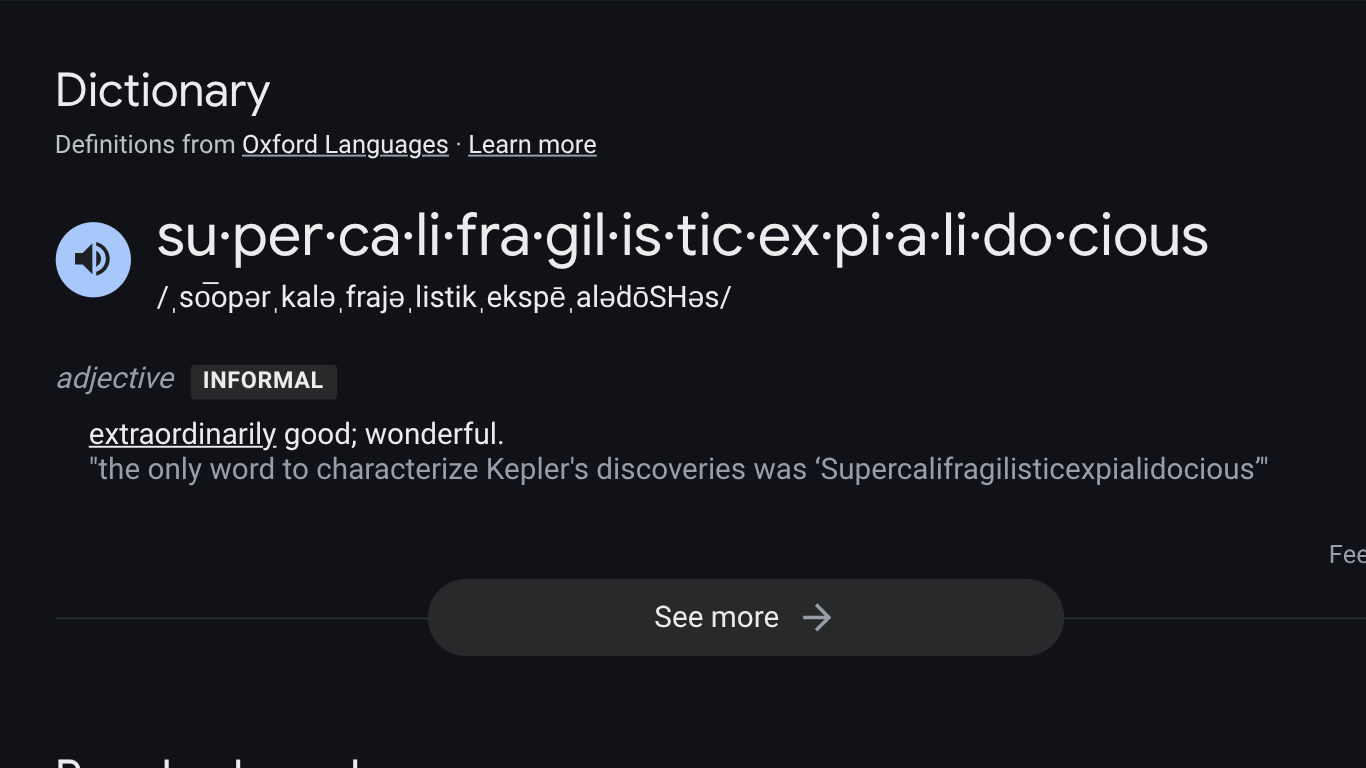Open the underlined word extraordinarily
Image resolution: width=1366 pixels, height=768 pixels.
[182, 434]
